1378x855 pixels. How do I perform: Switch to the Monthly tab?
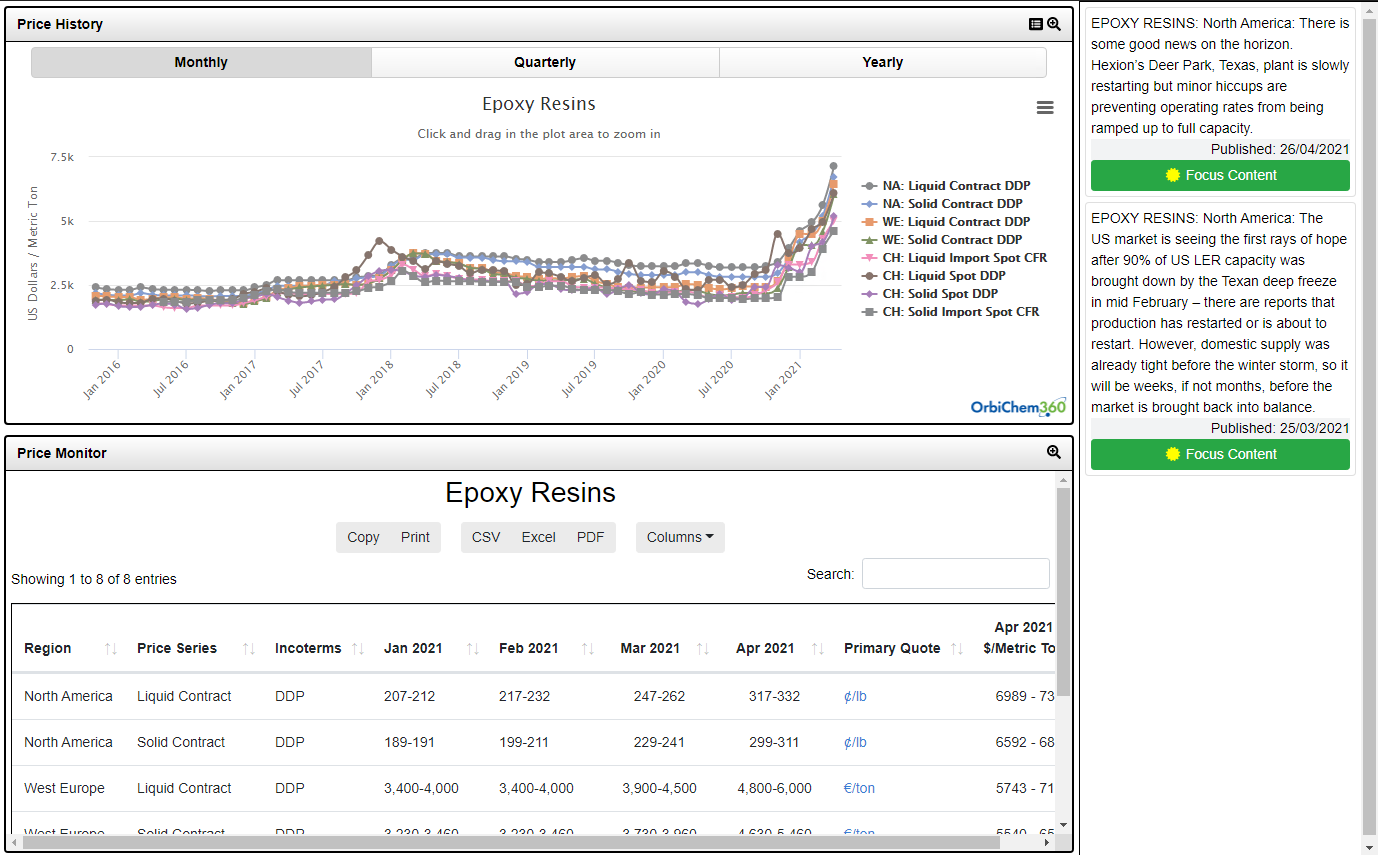pyautogui.click(x=201, y=62)
